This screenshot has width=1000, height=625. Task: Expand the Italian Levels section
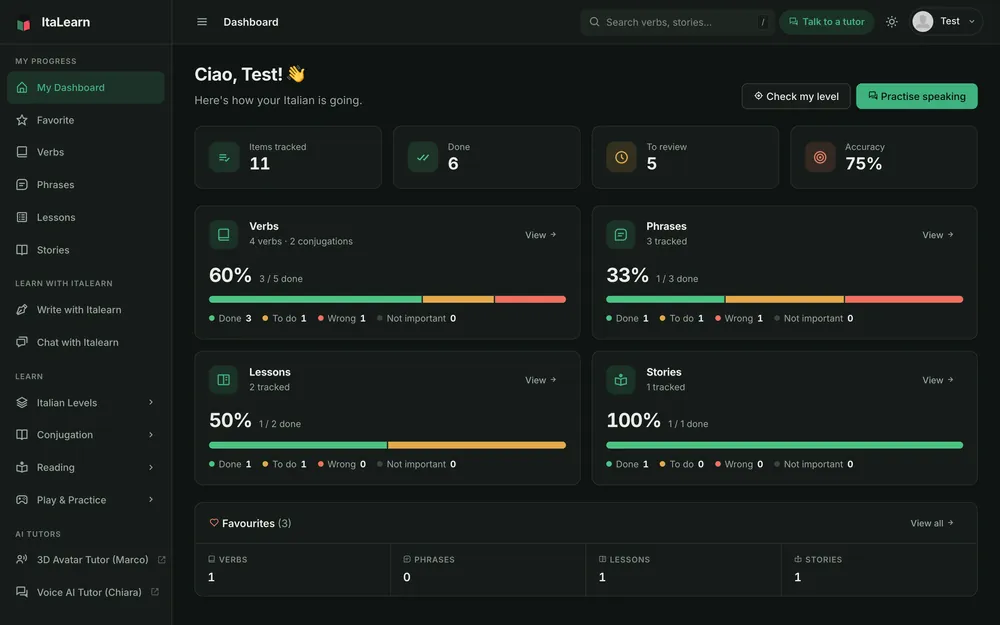tap(85, 402)
